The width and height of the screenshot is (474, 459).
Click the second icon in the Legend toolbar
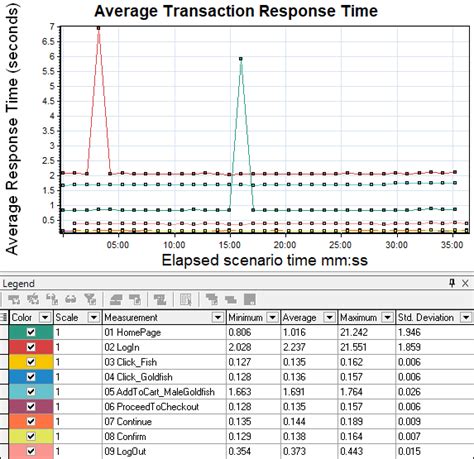[x=33, y=299]
